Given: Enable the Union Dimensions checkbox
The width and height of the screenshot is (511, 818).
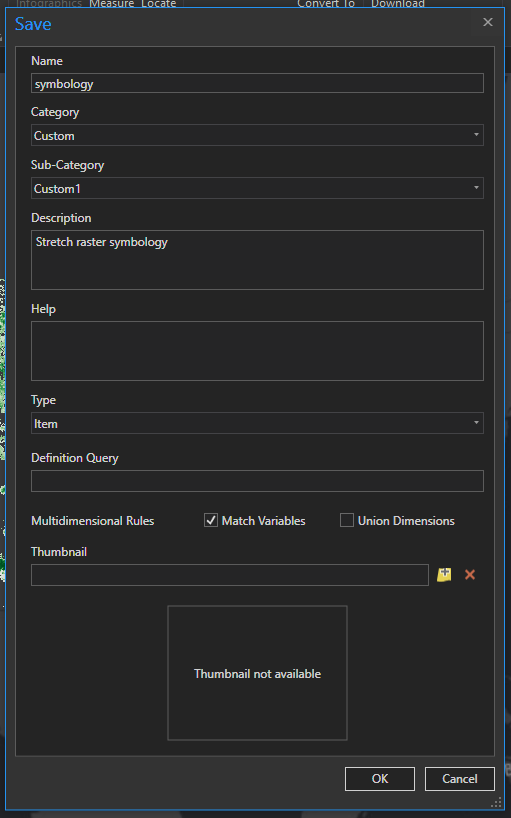Looking at the screenshot, I should coord(347,520).
